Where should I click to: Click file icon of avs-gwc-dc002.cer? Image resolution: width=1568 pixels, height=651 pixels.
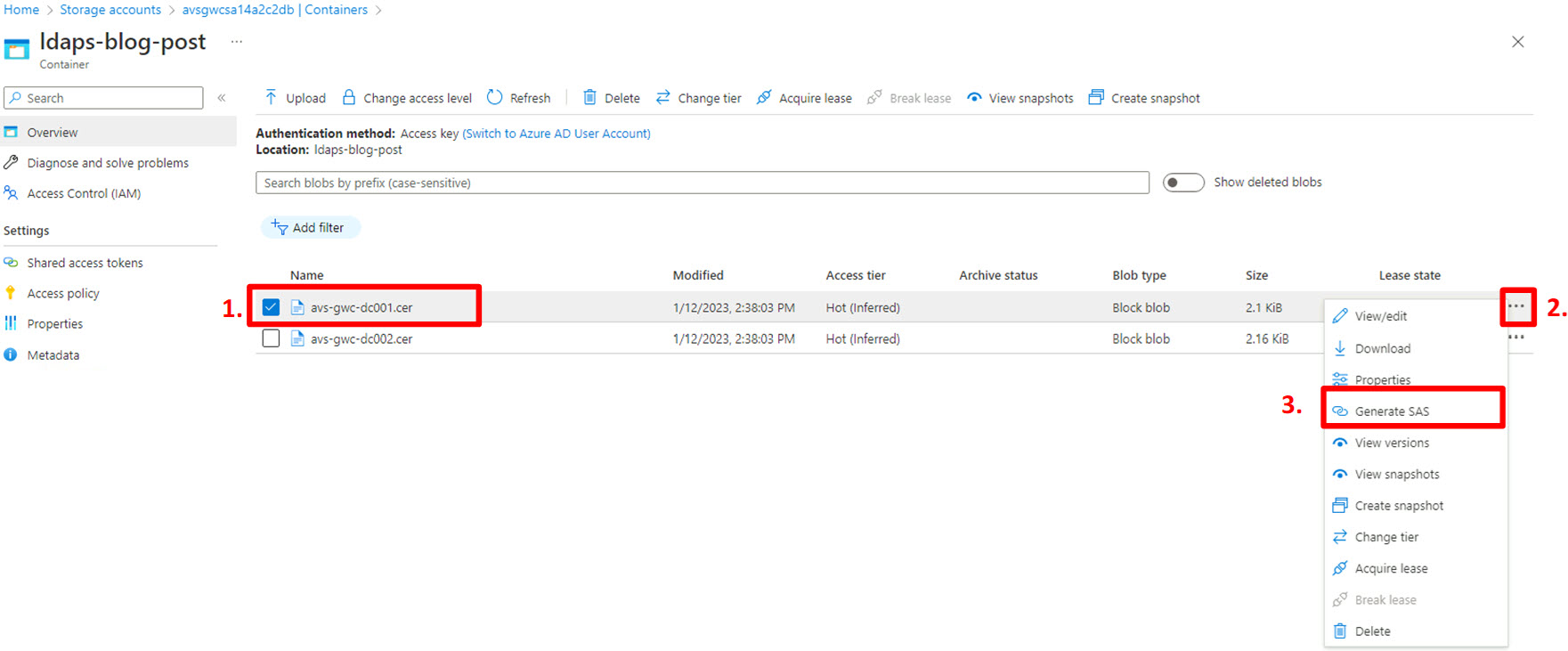[x=297, y=338]
